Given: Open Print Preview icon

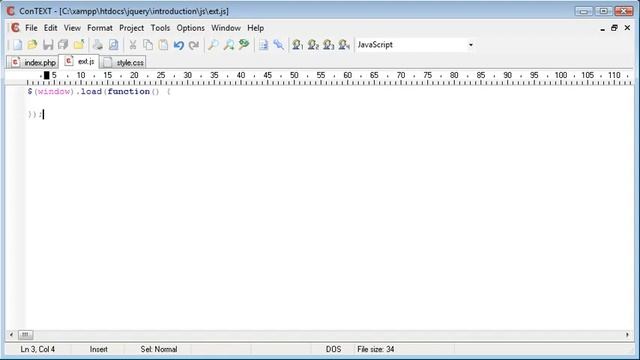Looking at the screenshot, I should coord(113,44).
